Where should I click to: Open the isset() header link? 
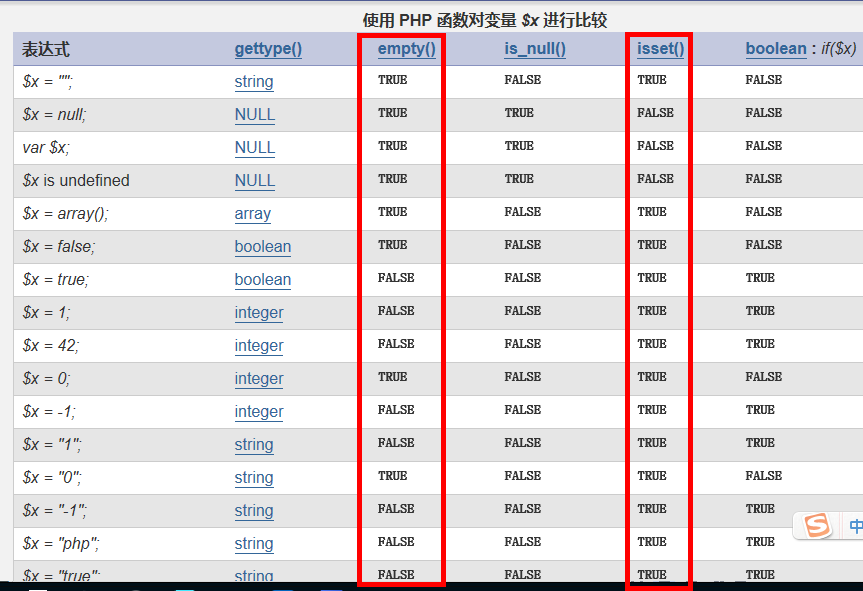(x=660, y=49)
